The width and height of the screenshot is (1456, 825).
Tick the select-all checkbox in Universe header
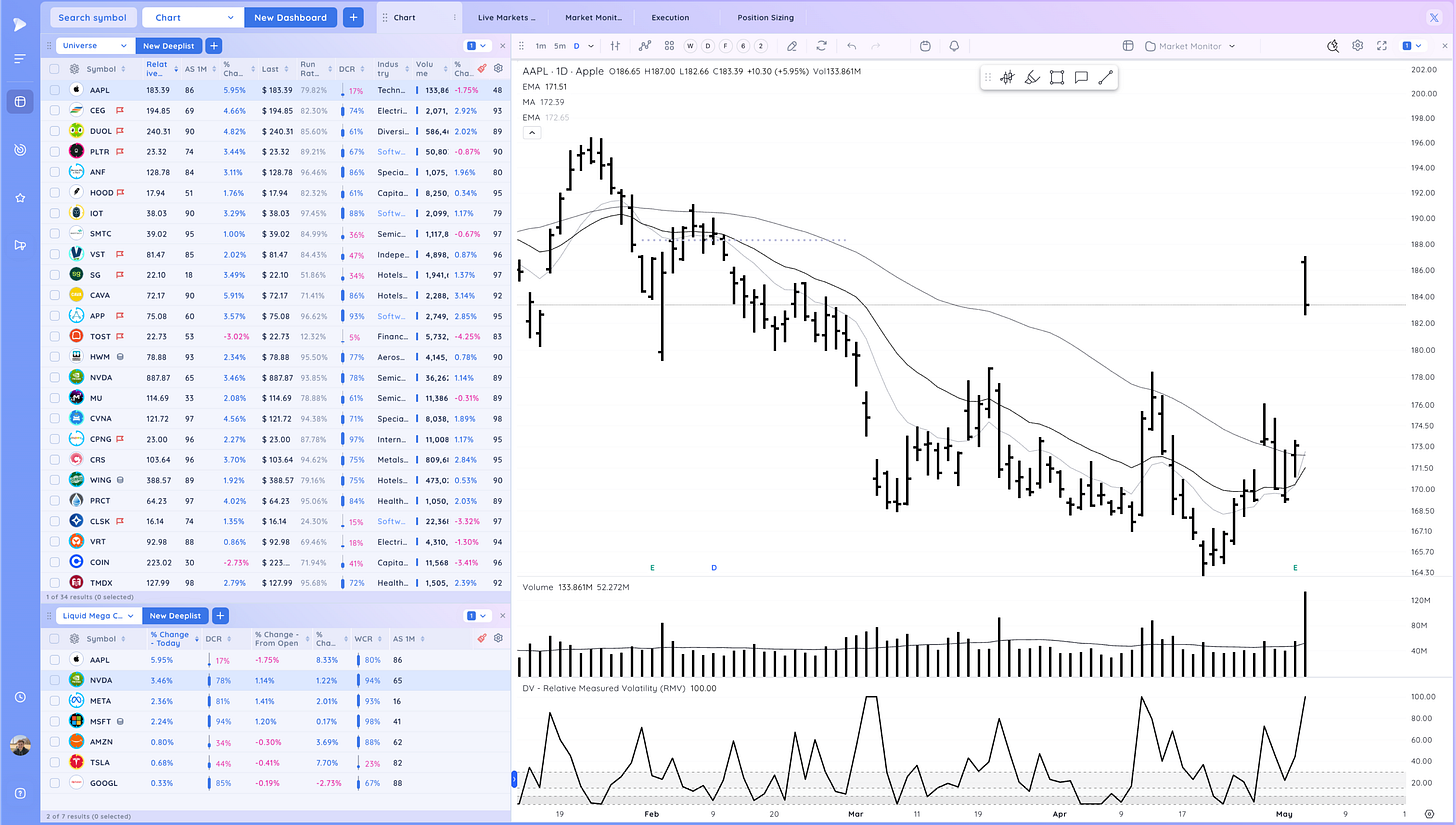(55, 69)
